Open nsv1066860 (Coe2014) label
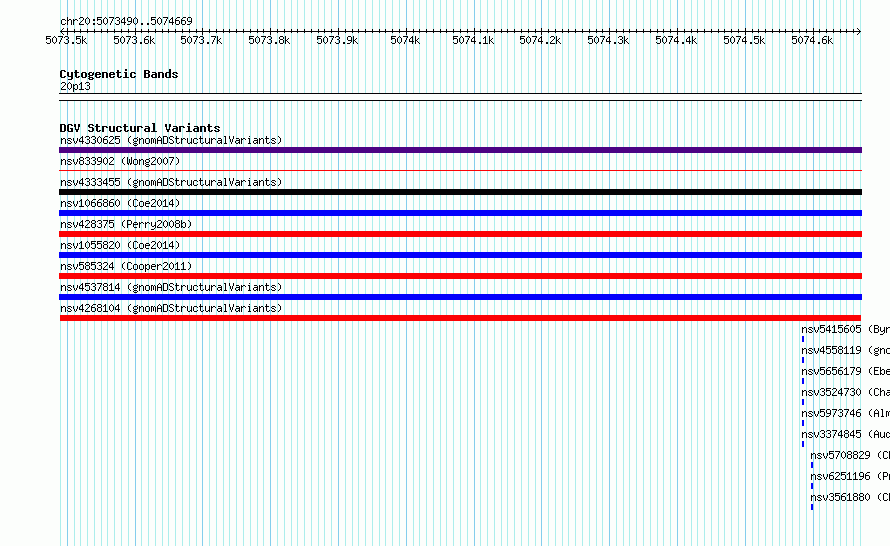 [x=120, y=203]
